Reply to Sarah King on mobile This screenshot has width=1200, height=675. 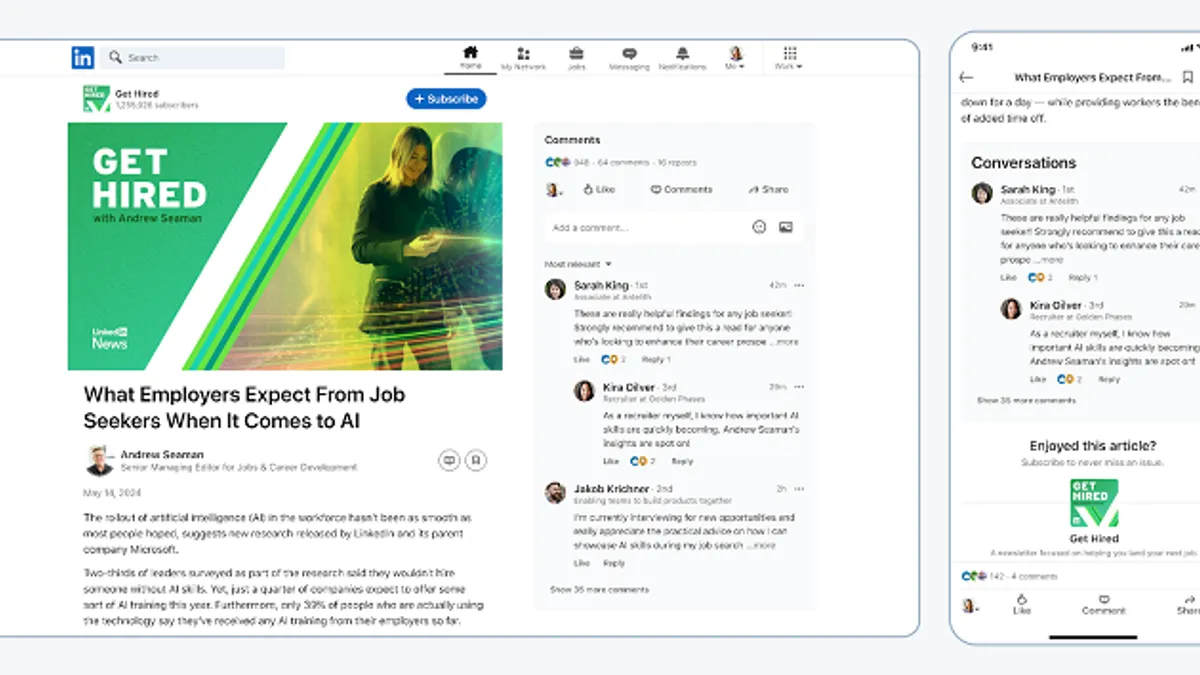click(1082, 277)
